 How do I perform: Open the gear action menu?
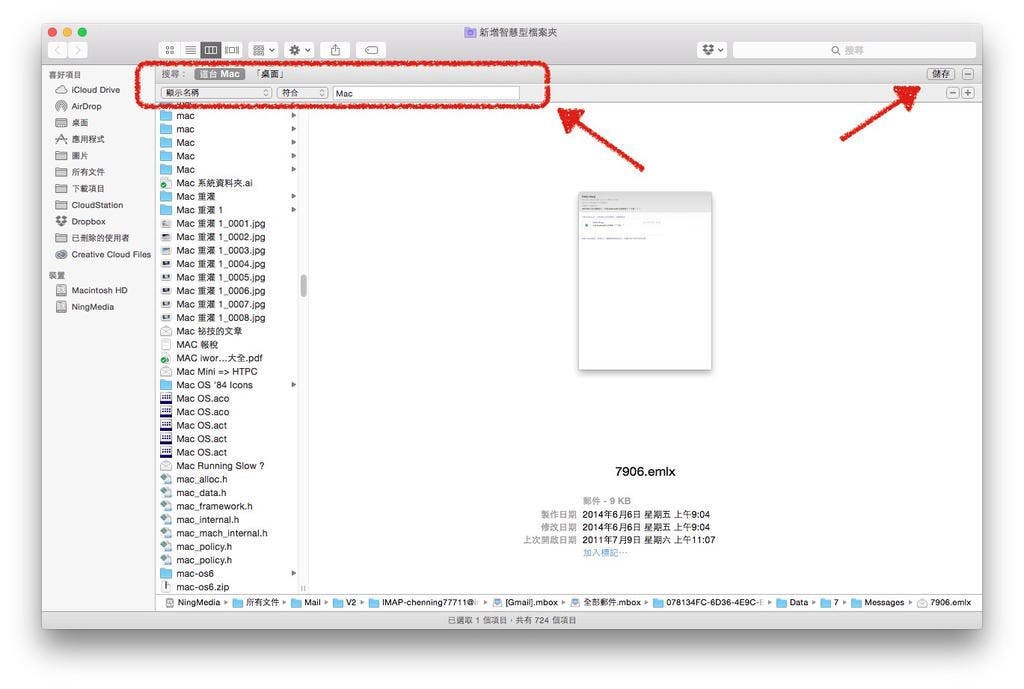click(300, 50)
